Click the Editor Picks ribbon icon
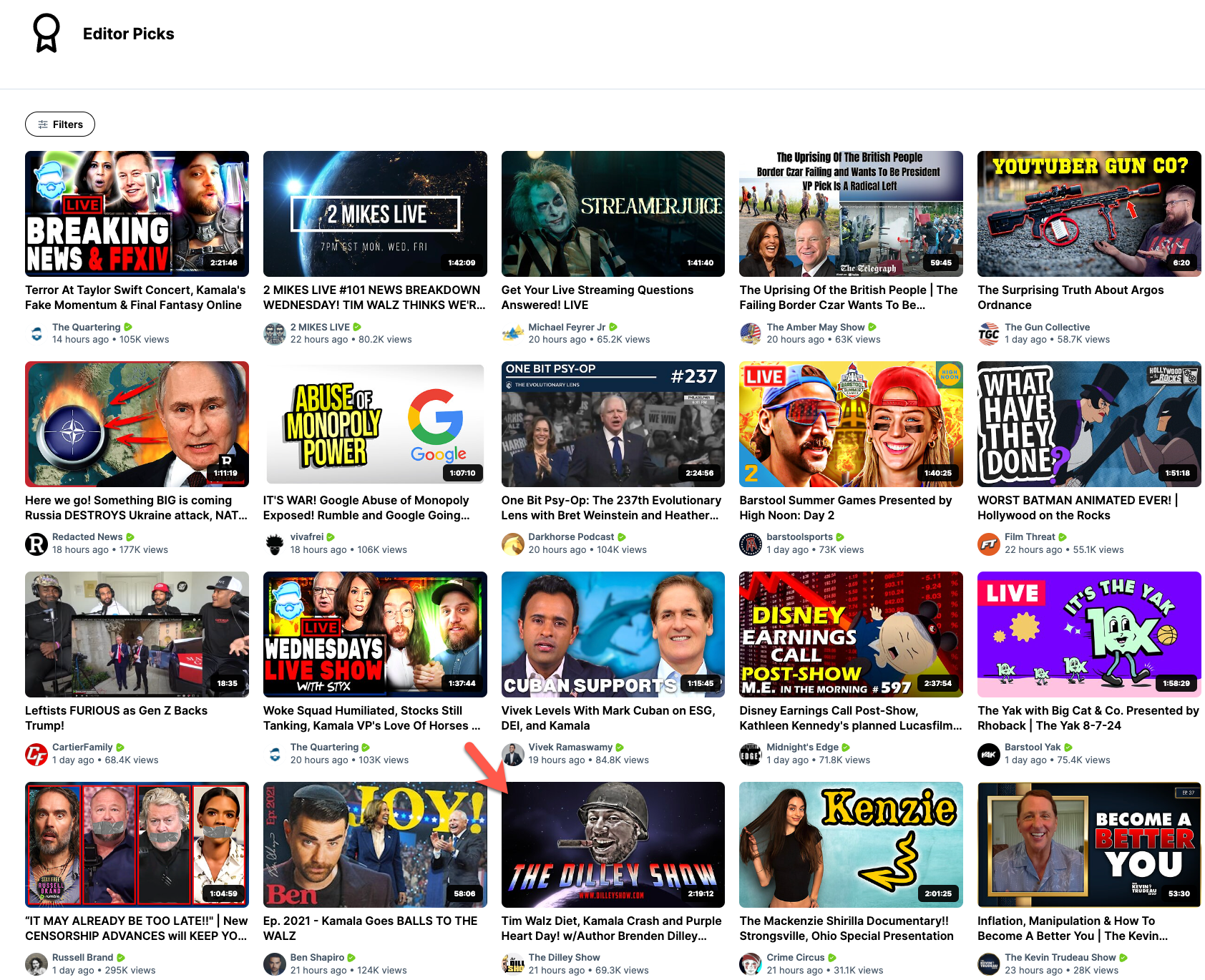 pos(47,34)
